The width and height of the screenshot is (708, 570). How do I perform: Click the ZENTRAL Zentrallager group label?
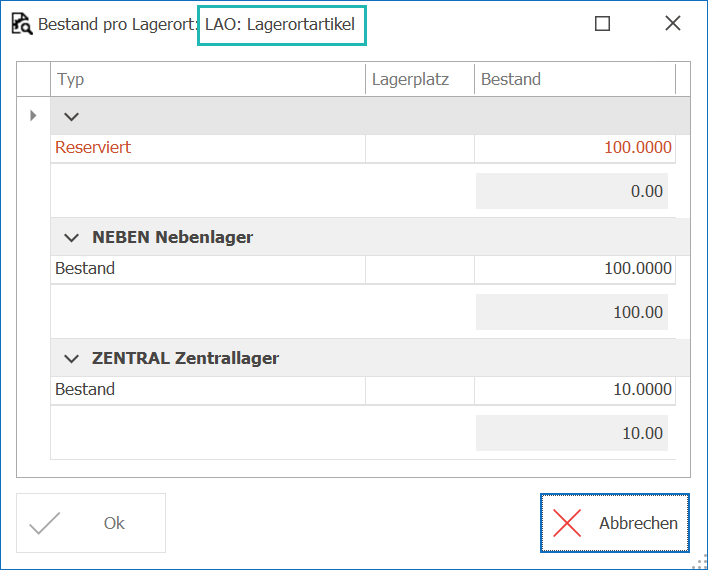point(185,358)
